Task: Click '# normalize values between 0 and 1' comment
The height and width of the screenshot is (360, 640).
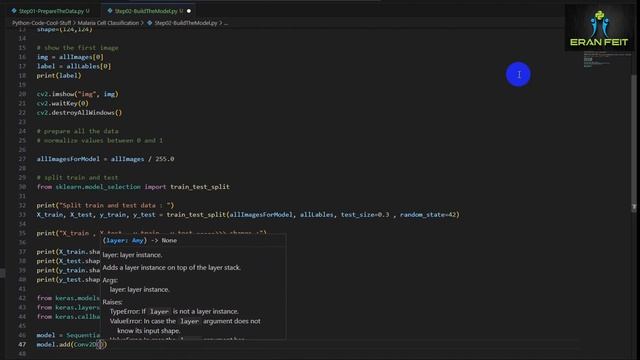Action: (100, 140)
